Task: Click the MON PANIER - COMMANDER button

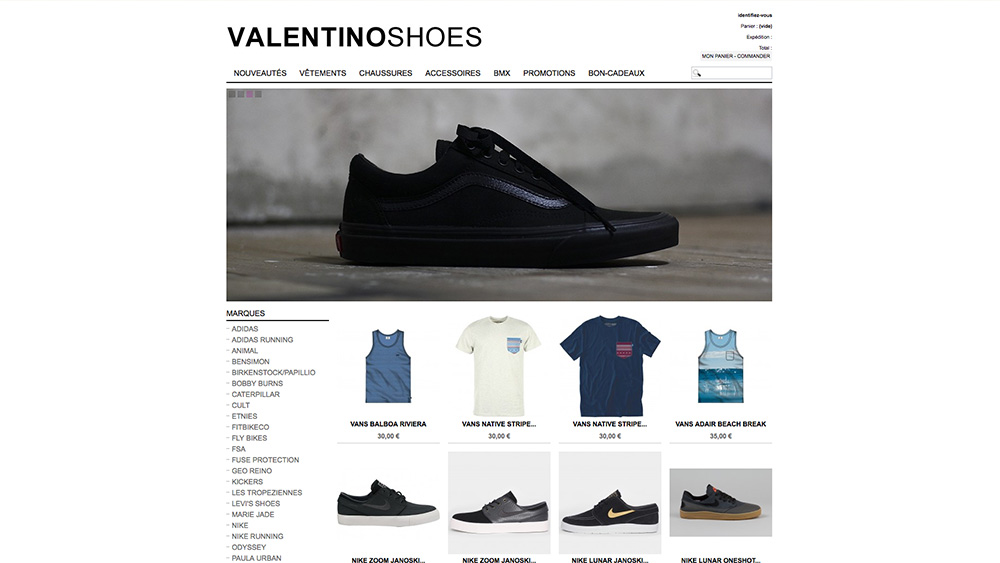Action: [x=736, y=56]
